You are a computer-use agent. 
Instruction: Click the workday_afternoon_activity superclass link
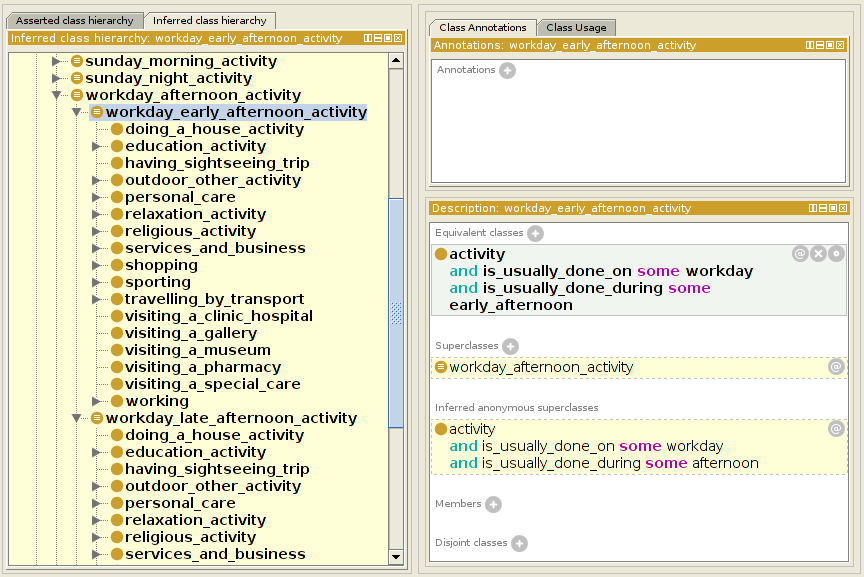click(540, 367)
